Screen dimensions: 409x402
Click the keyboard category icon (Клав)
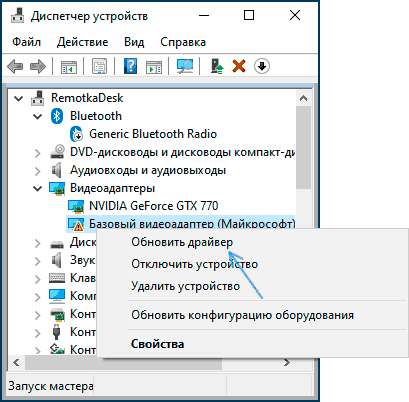[57, 278]
